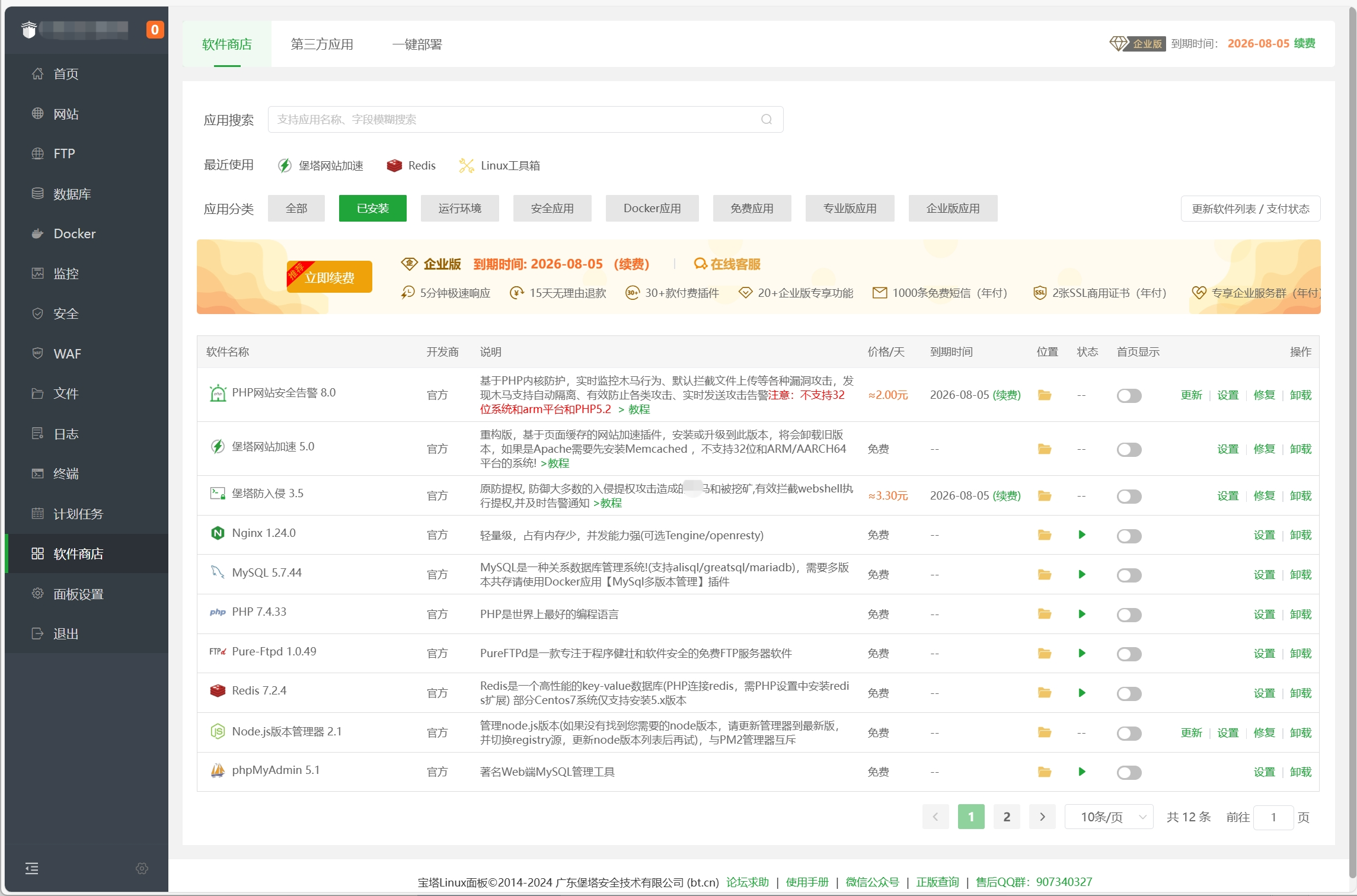Click the previous page left chevron

(935, 817)
